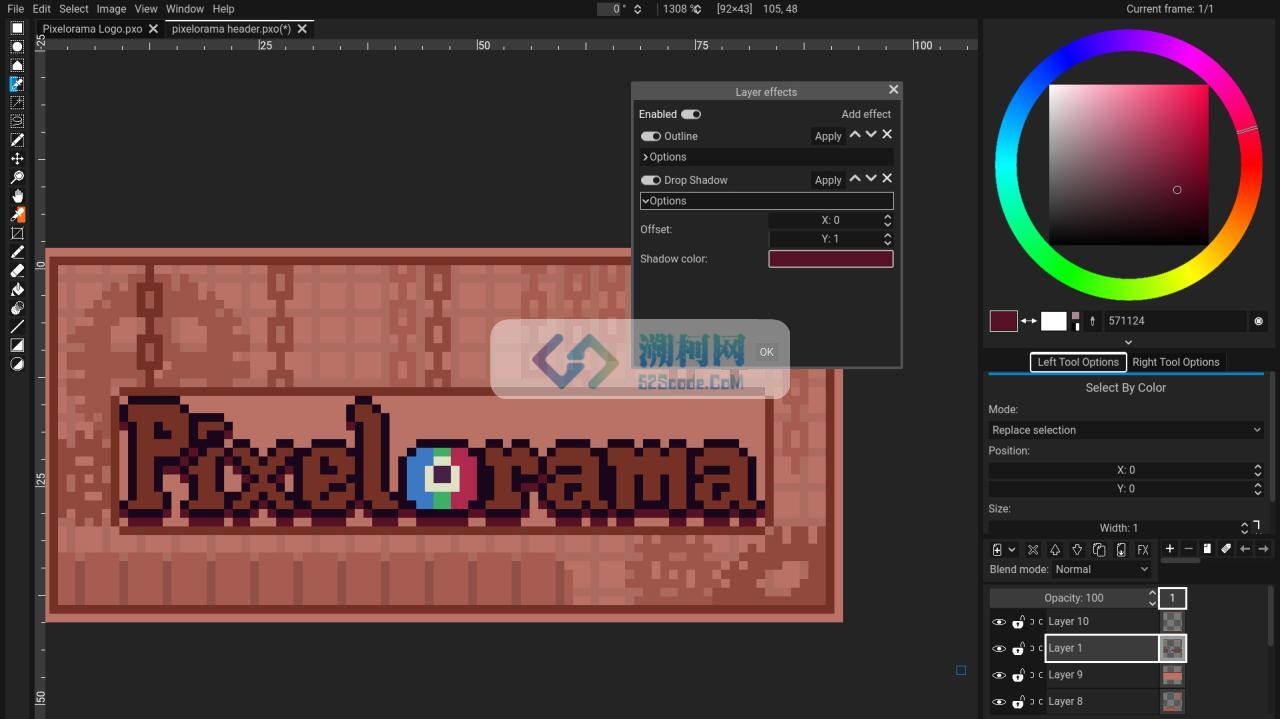Expand color picker options chevron below hex
The width and height of the screenshot is (1280, 719).
pos(1129,342)
